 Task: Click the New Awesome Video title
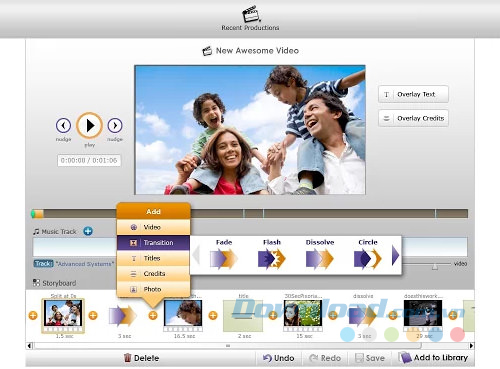(257, 51)
